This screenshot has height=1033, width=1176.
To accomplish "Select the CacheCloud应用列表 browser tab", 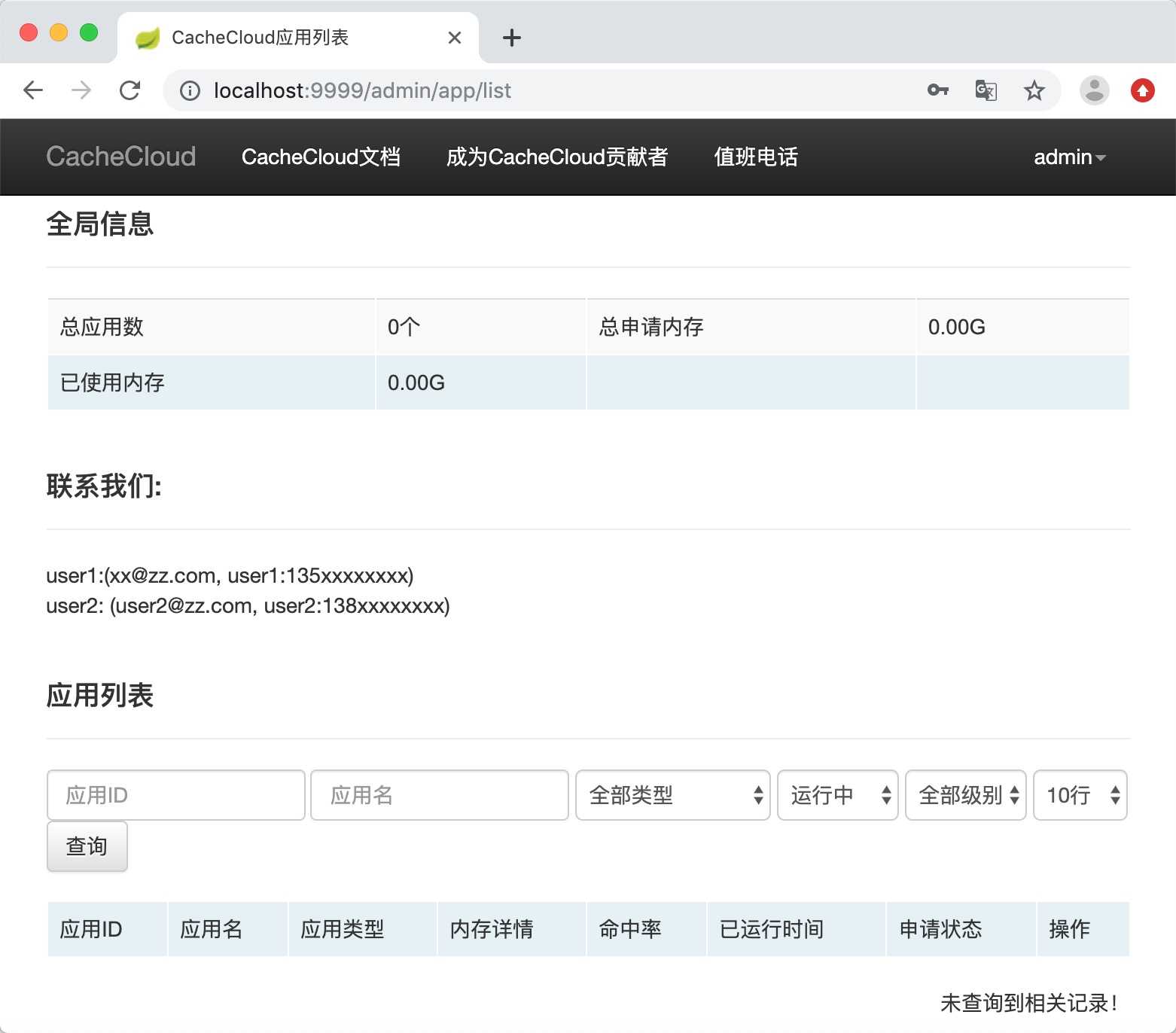I will click(x=298, y=38).
